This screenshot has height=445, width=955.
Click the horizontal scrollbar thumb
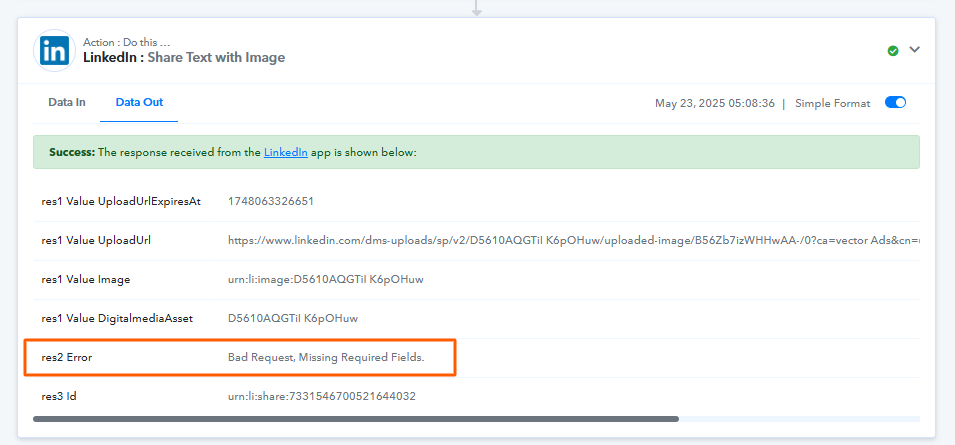point(356,419)
